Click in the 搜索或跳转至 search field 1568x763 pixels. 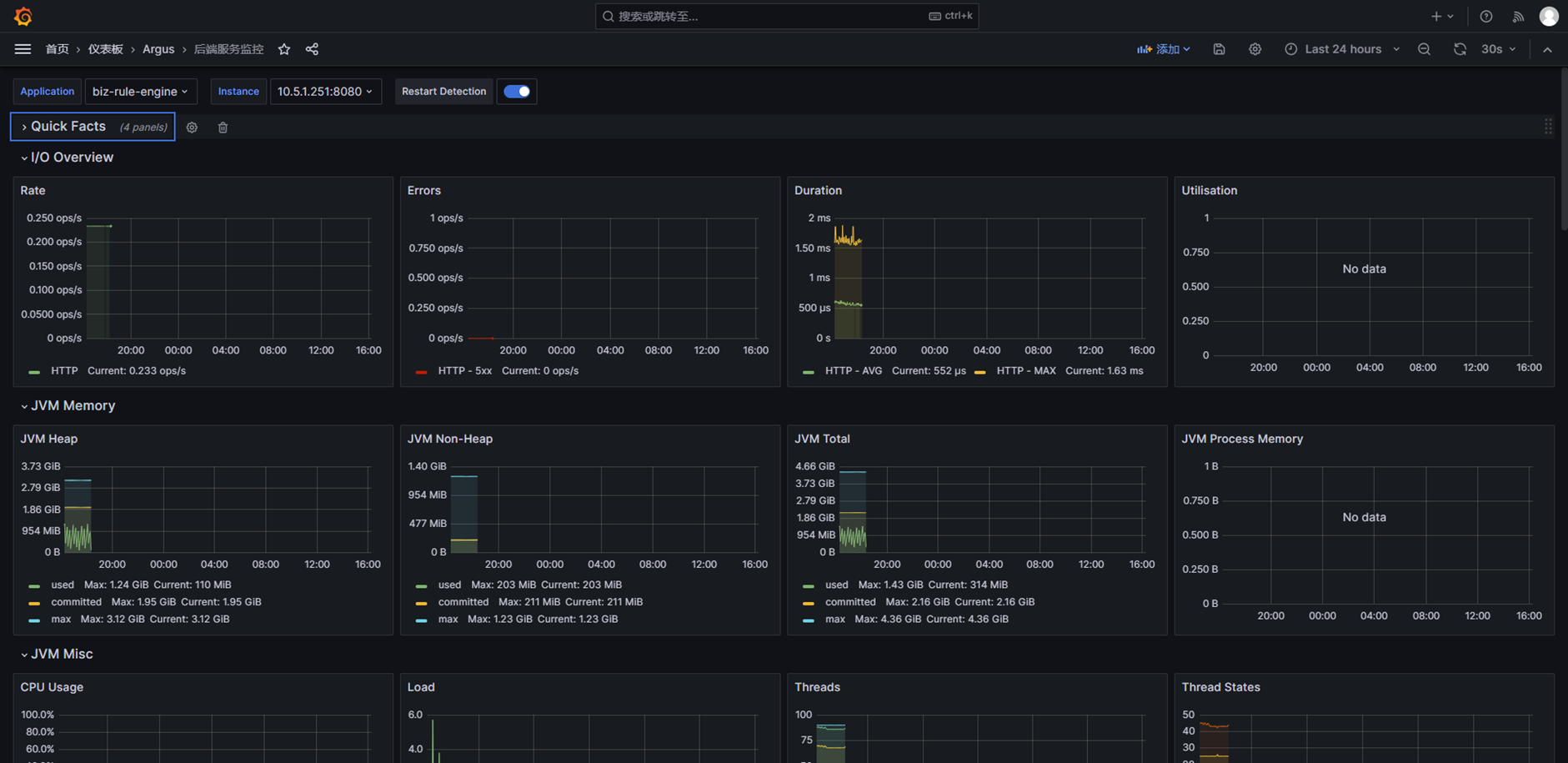(787, 16)
